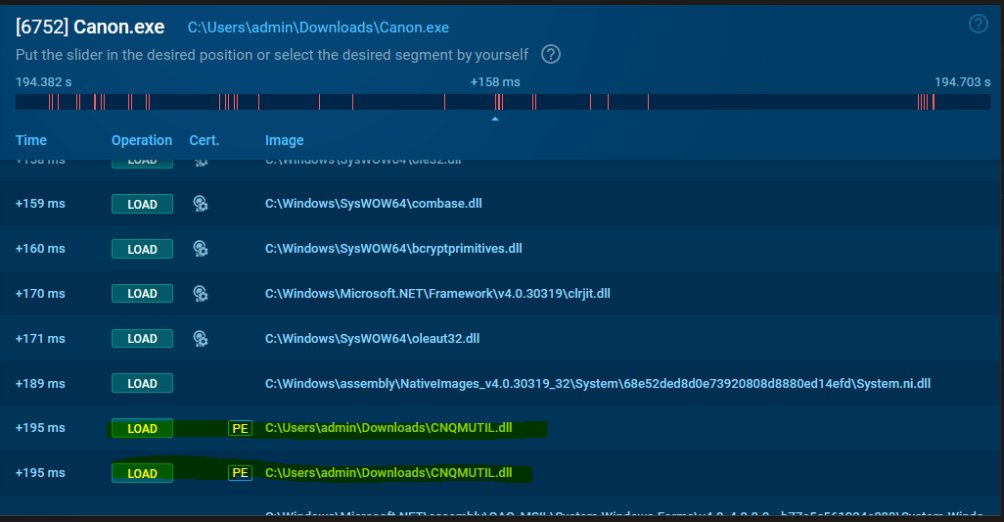Click the +189 ms time entry
Image resolution: width=1004 pixels, height=522 pixels.
tap(40, 383)
